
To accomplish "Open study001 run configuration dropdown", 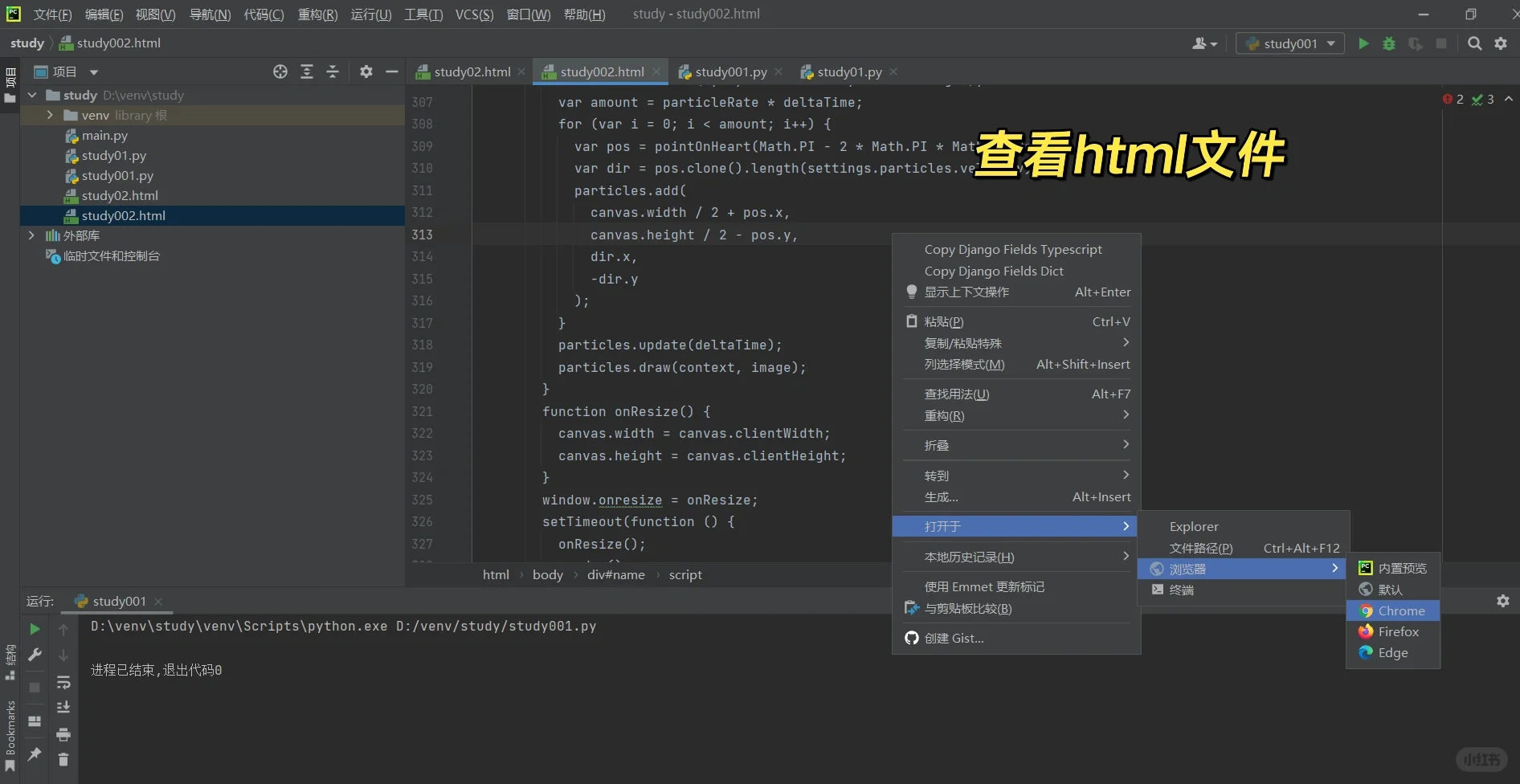I will pyautogui.click(x=1290, y=43).
